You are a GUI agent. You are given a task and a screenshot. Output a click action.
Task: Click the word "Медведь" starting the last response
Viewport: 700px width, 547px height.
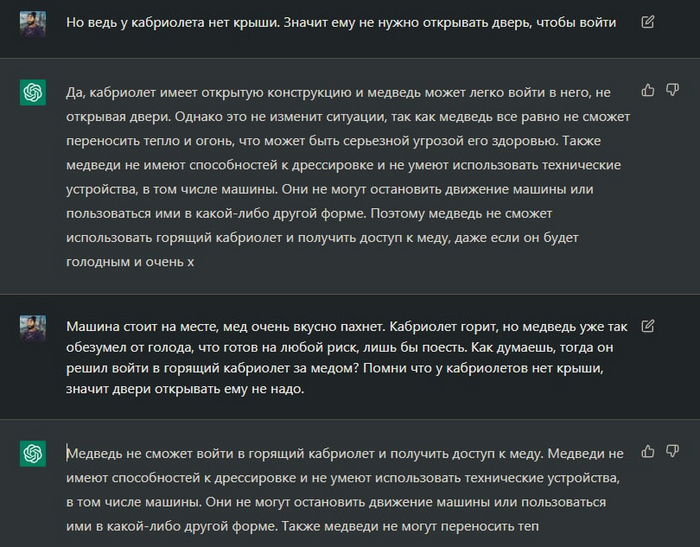pyautogui.click(x=97, y=453)
